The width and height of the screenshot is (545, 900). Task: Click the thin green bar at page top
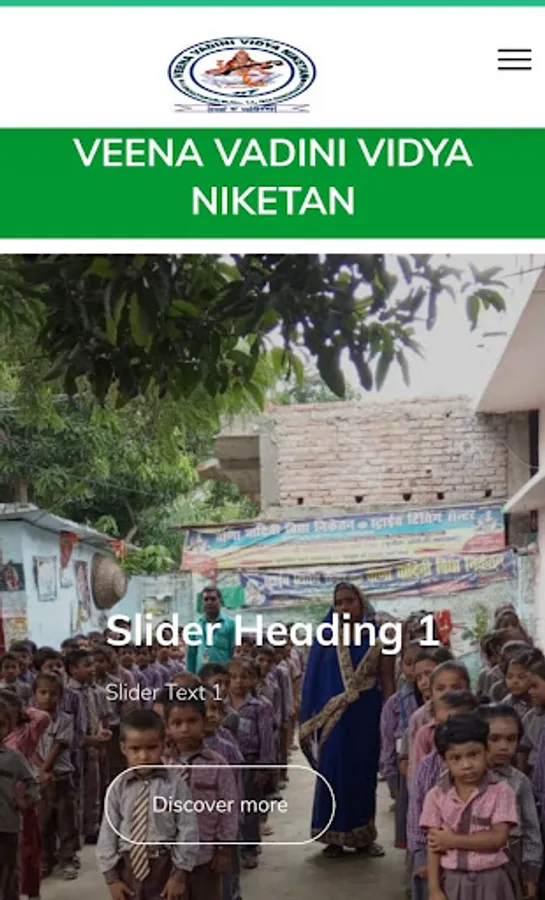point(272,3)
